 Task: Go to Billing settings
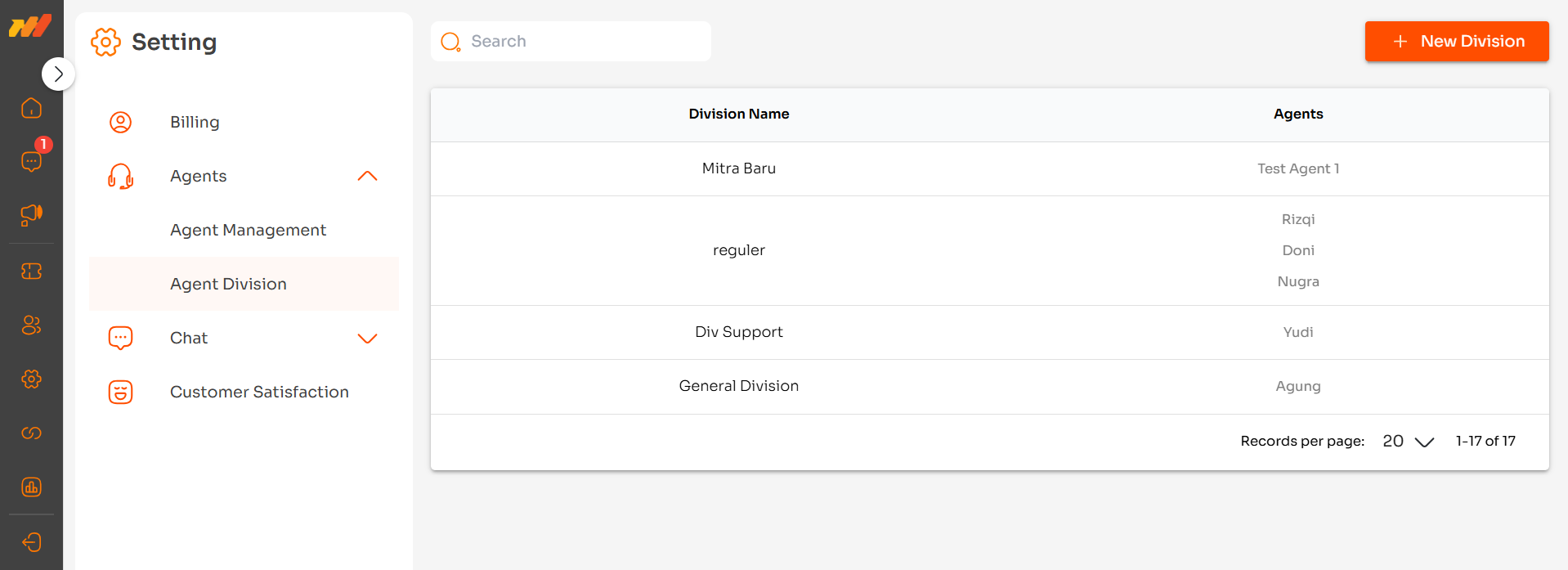[x=195, y=123]
